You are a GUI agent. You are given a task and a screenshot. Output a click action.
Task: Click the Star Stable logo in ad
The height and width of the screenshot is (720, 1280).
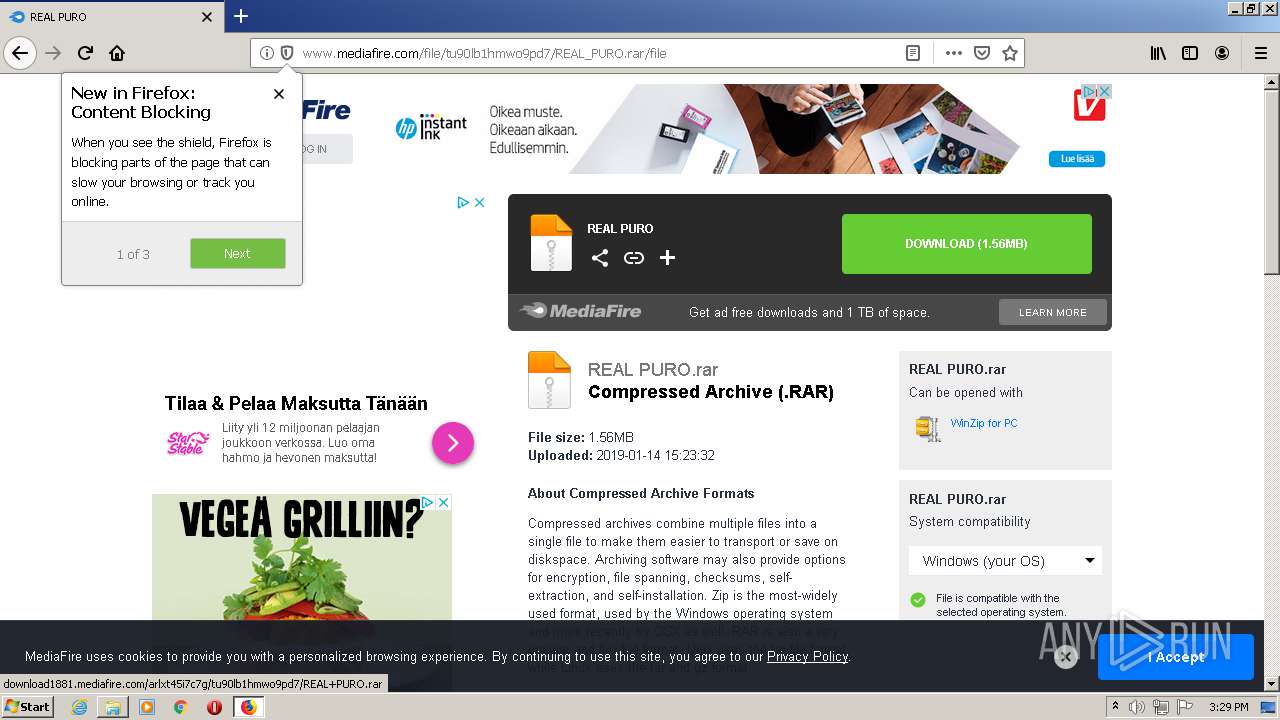(186, 443)
